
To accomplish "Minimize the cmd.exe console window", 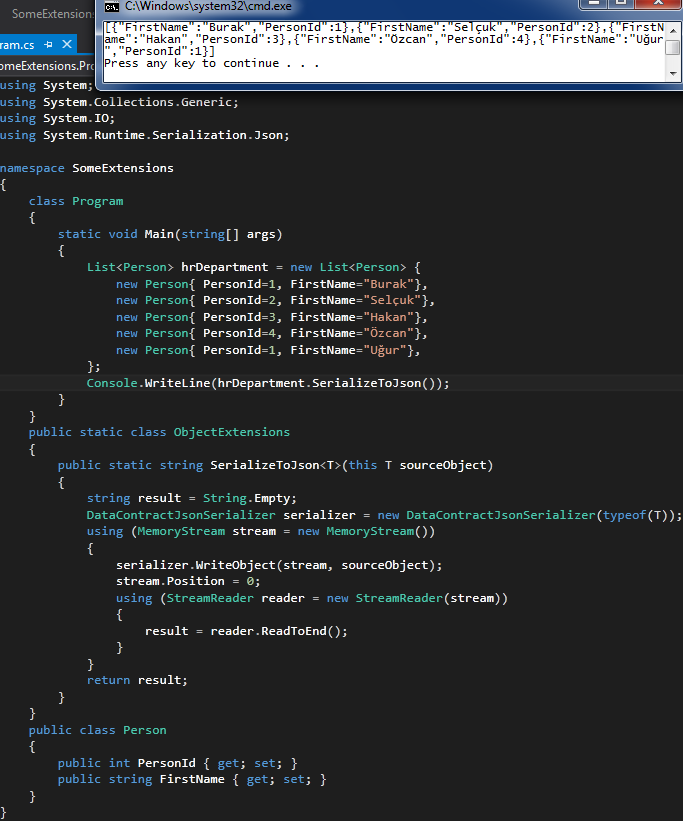I will [x=592, y=5].
